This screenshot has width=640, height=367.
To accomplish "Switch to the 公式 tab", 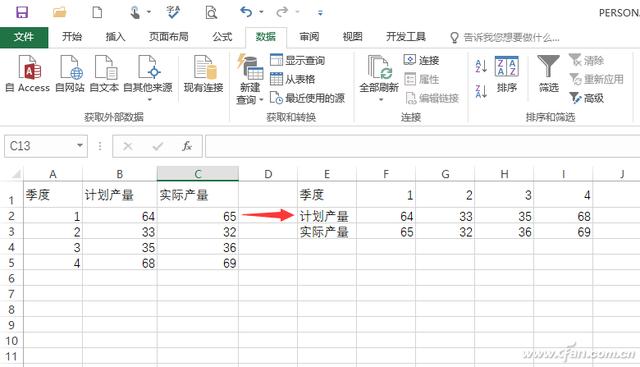I will (x=222, y=37).
